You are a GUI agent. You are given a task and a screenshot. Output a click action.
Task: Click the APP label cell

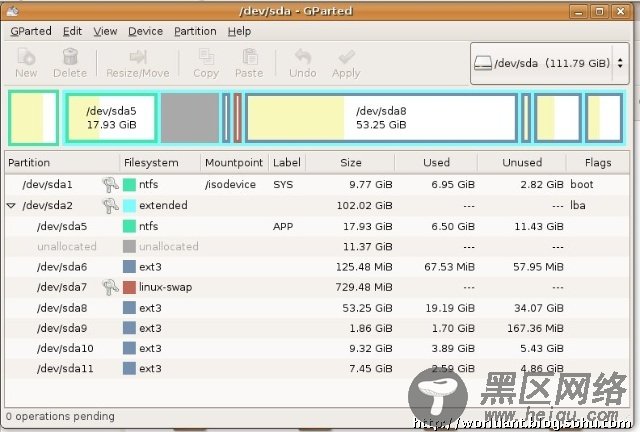tap(283, 226)
